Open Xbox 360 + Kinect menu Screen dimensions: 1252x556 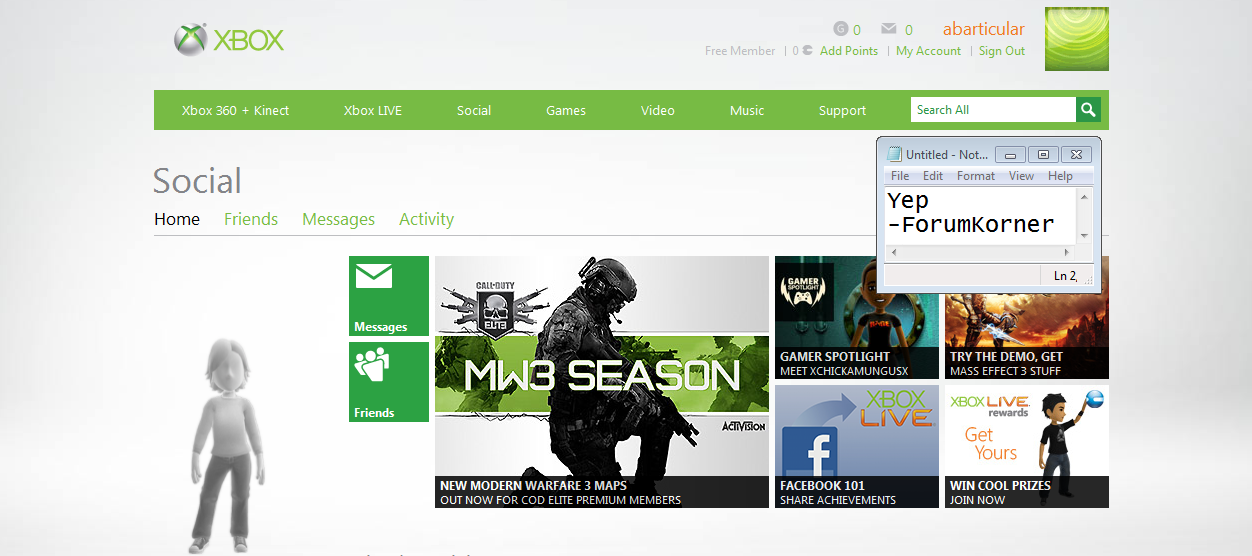coord(235,110)
